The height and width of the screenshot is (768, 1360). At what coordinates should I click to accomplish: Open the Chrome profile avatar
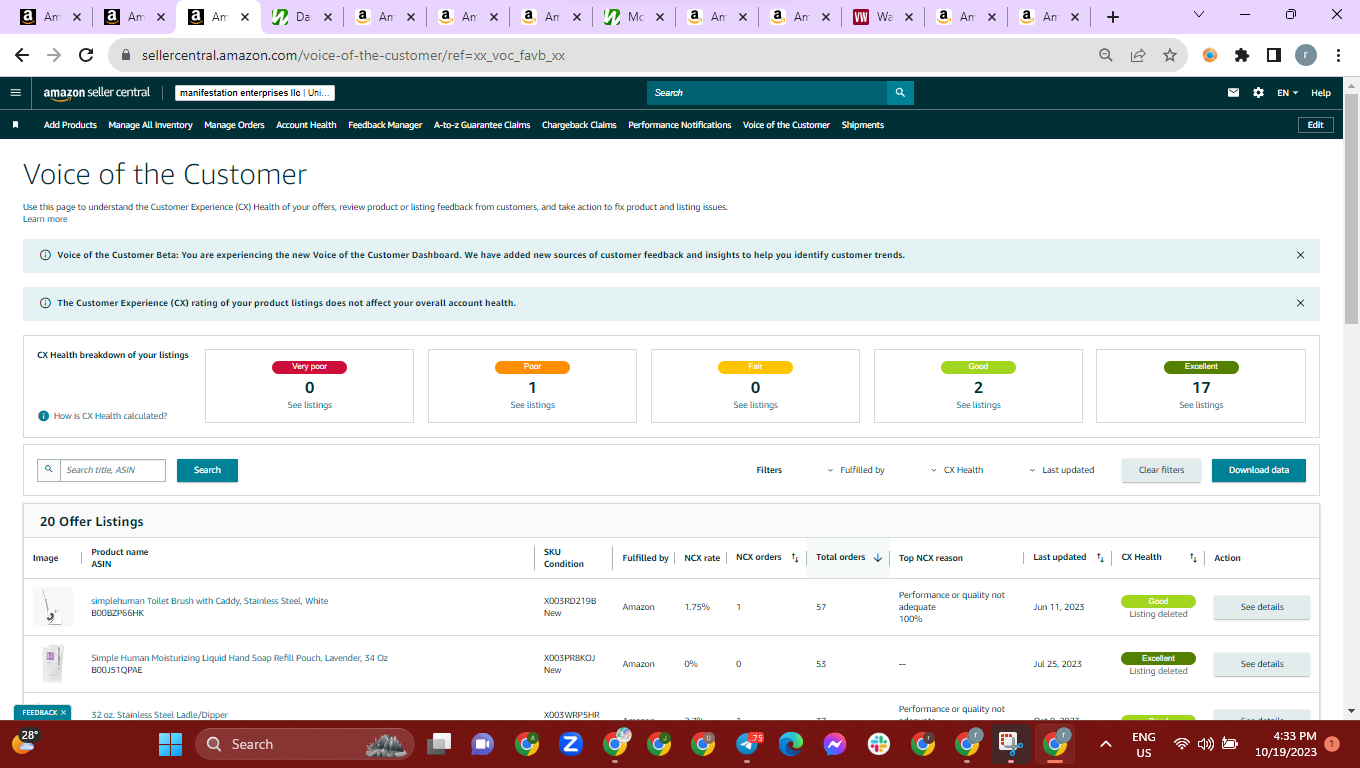(x=1306, y=55)
